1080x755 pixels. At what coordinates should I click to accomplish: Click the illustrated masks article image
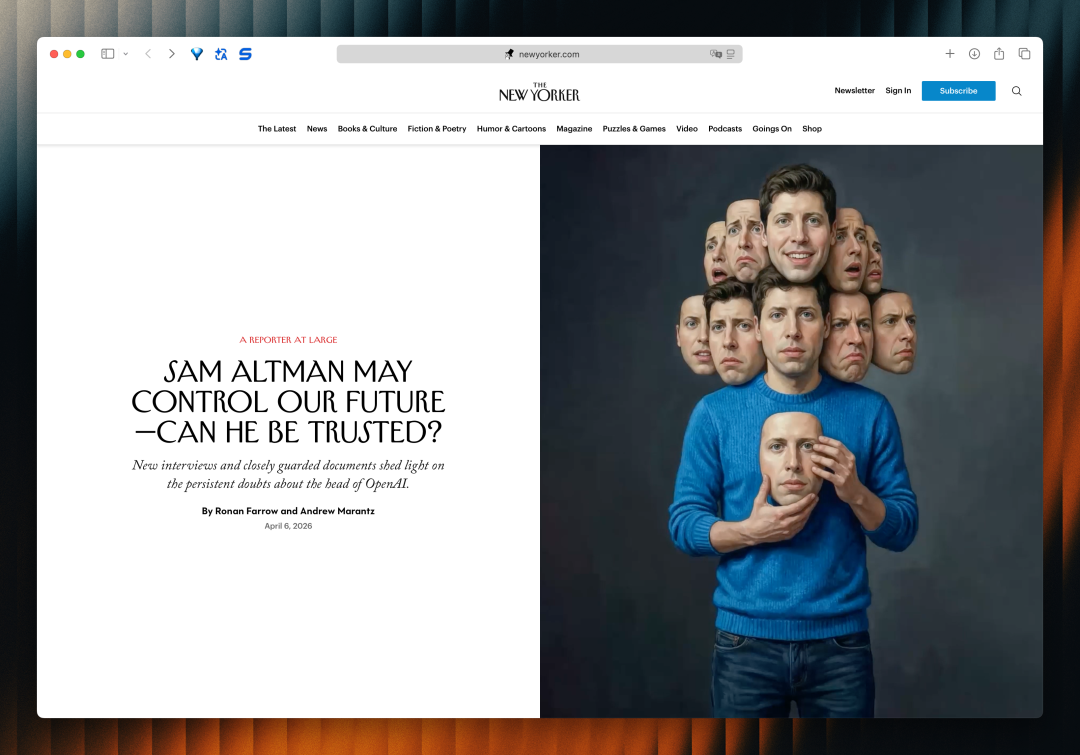(x=791, y=431)
